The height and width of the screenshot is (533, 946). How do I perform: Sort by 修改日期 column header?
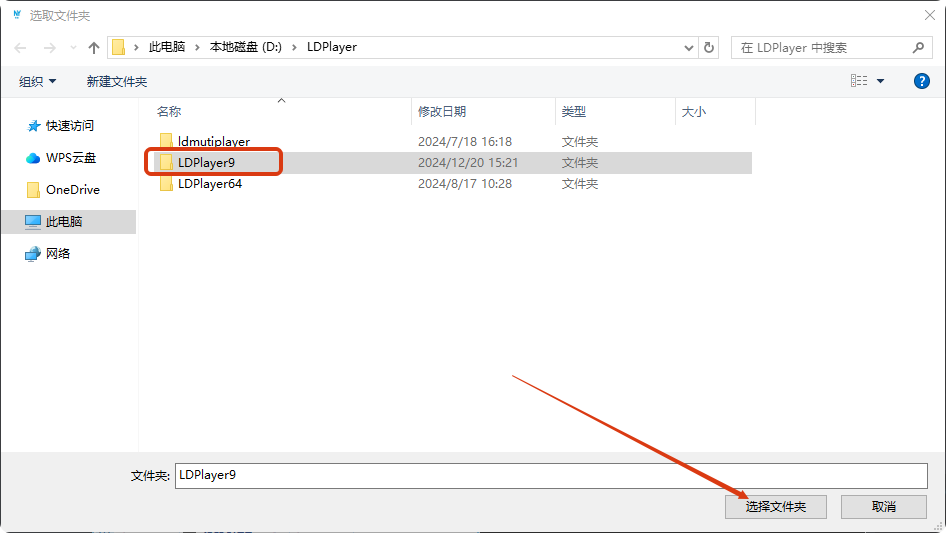[x=442, y=112]
